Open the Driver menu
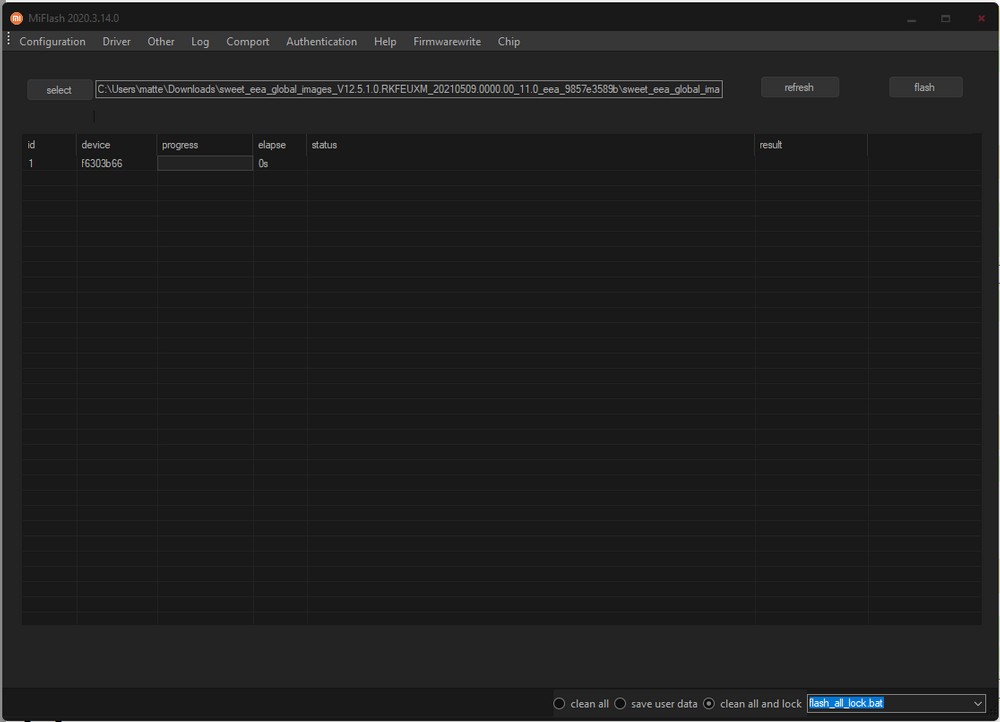 pos(116,42)
